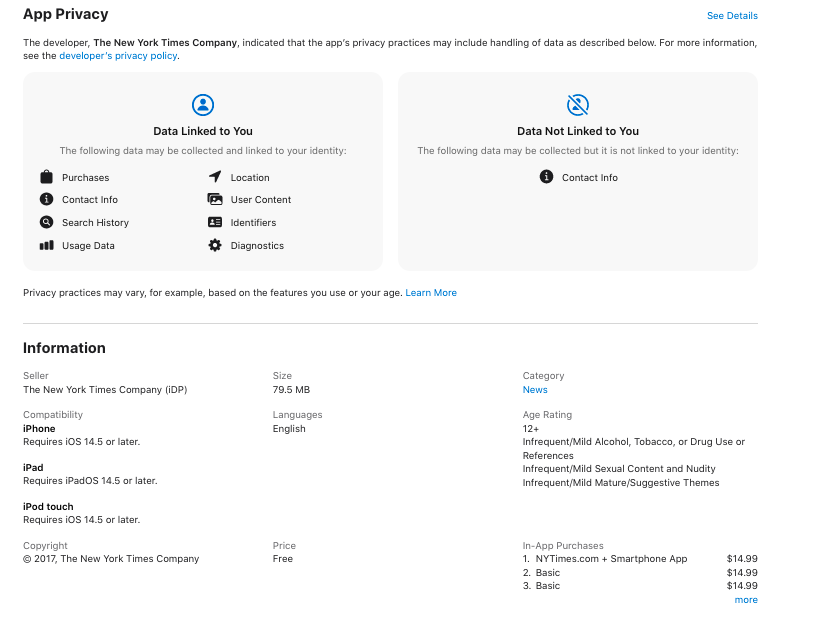Click the Purchases shopping bag icon

click(x=46, y=177)
